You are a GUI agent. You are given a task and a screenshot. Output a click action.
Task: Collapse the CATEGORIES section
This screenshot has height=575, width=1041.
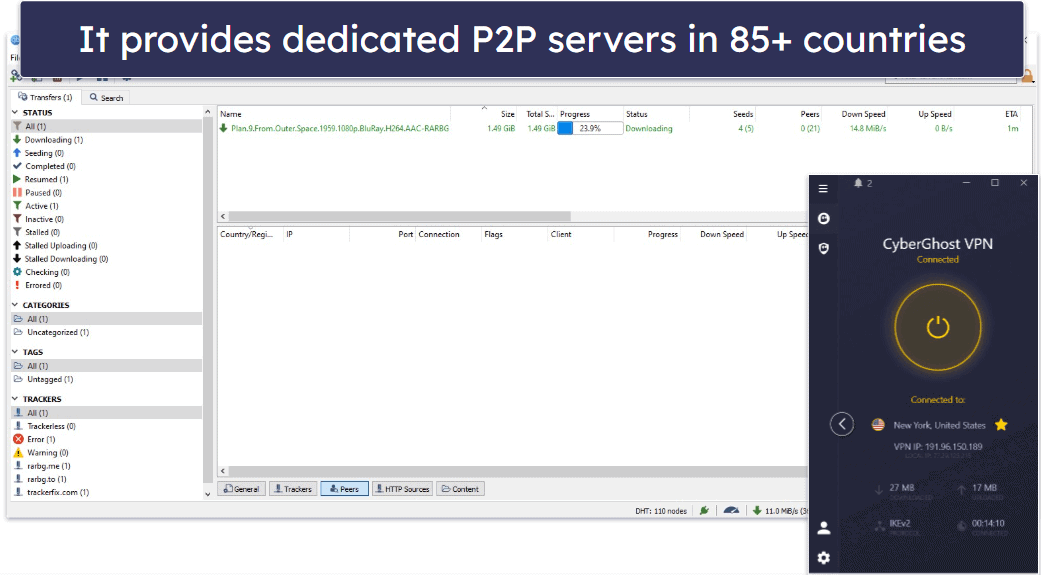(x=15, y=305)
